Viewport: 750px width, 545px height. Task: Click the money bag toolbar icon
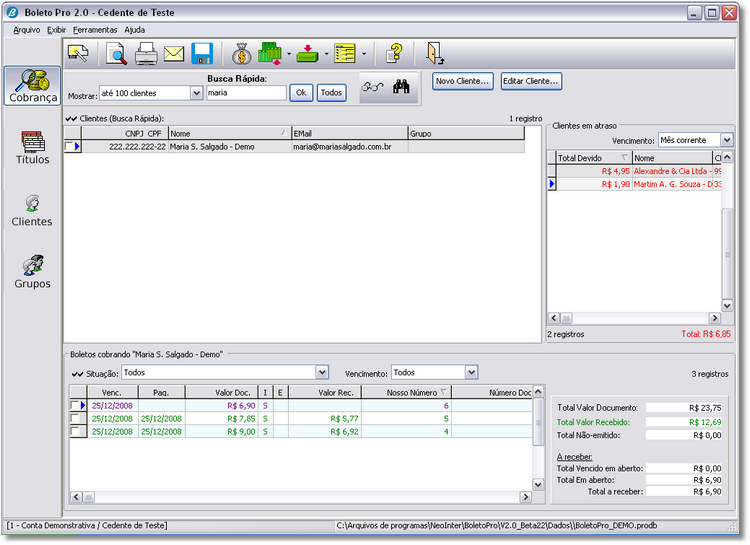pos(242,54)
